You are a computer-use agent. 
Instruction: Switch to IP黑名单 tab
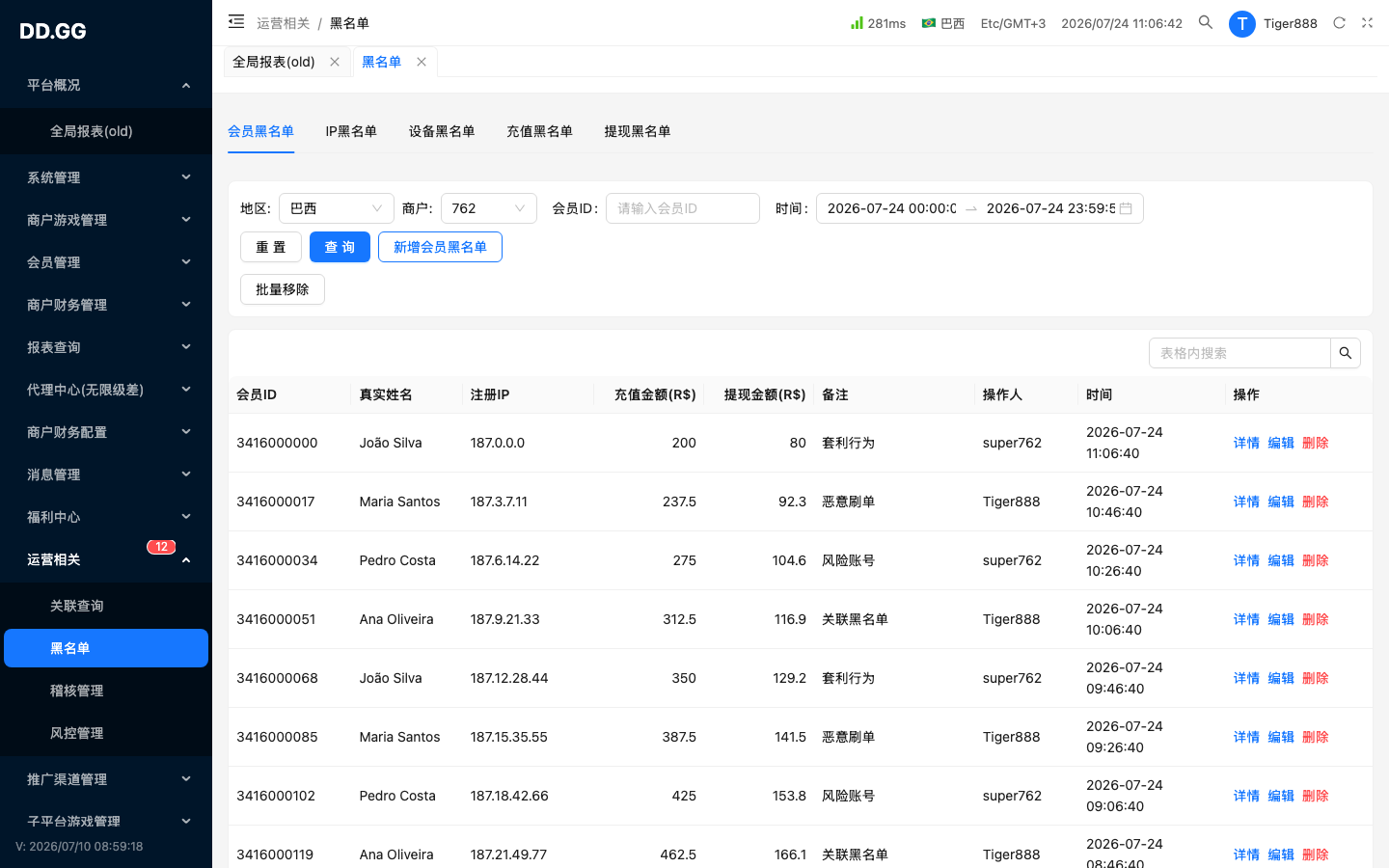[351, 131]
